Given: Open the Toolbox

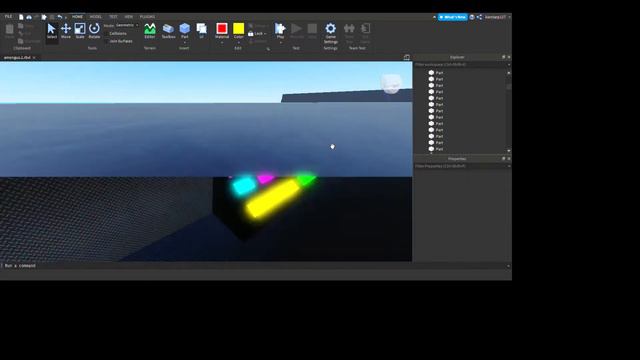Looking at the screenshot, I should click(x=168, y=31).
